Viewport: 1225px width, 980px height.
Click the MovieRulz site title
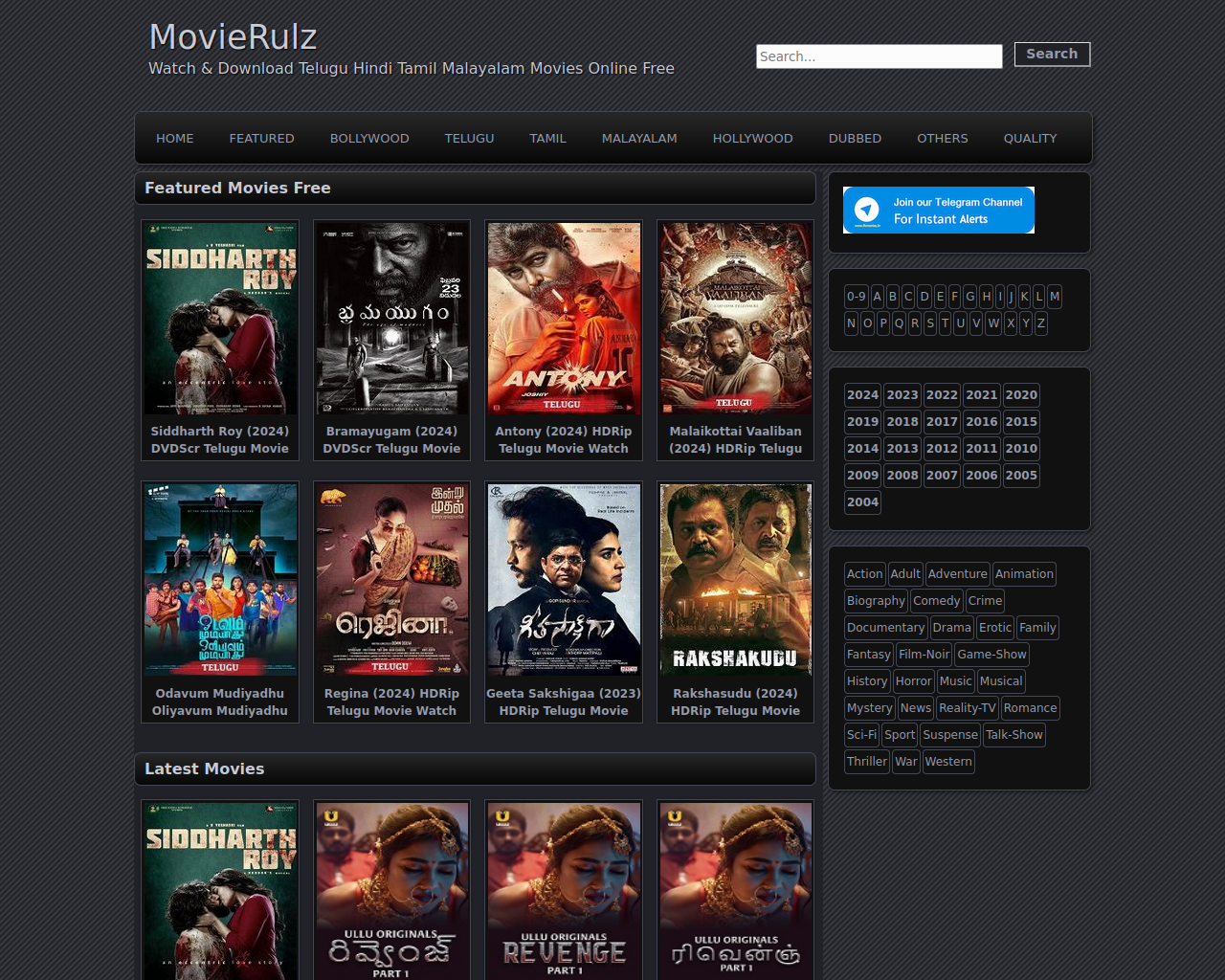(233, 37)
